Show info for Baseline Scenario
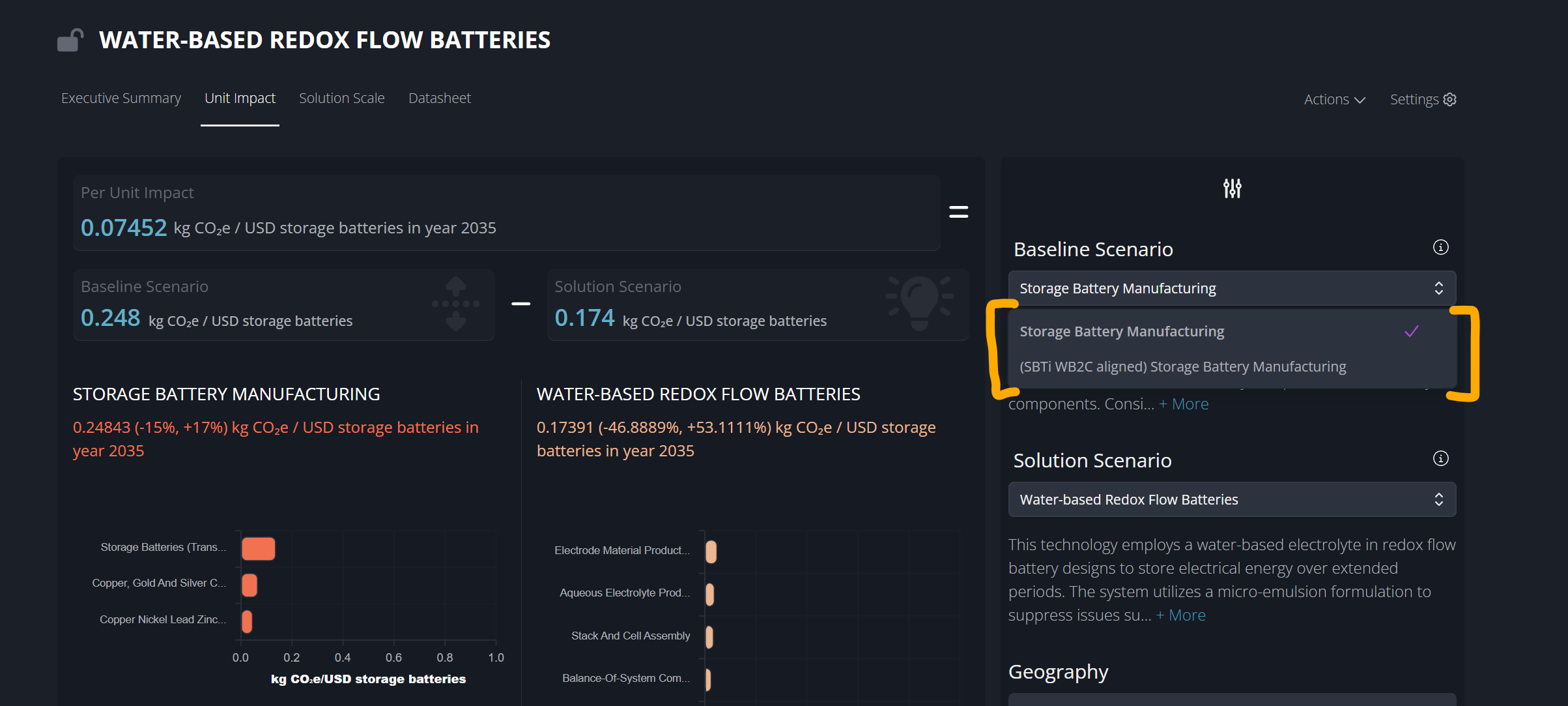This screenshot has width=1568, height=706. coord(1440,248)
